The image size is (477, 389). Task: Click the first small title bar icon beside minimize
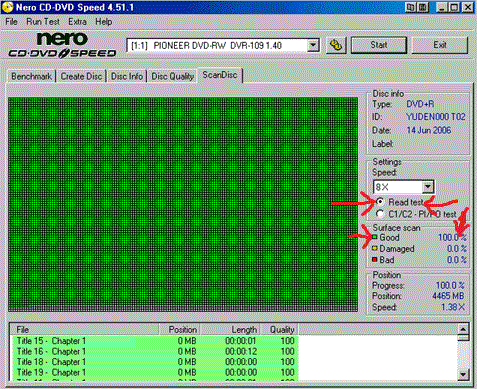(x=411, y=7)
